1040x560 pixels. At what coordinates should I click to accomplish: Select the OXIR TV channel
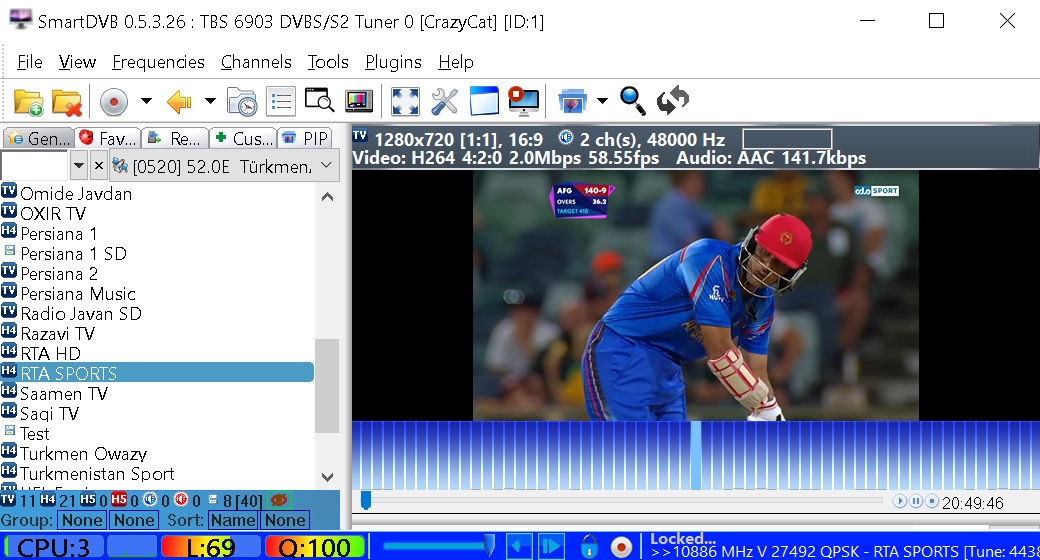click(53, 214)
